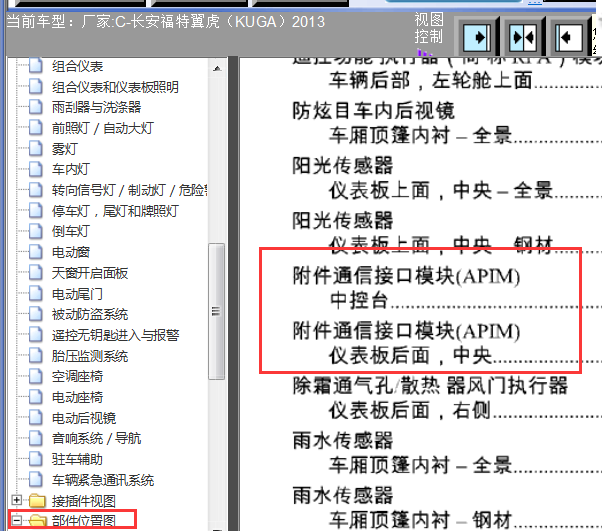The width and height of the screenshot is (602, 531).
Task: Open the 车辆紧急通讯系统 document icon
Action: coord(36,480)
